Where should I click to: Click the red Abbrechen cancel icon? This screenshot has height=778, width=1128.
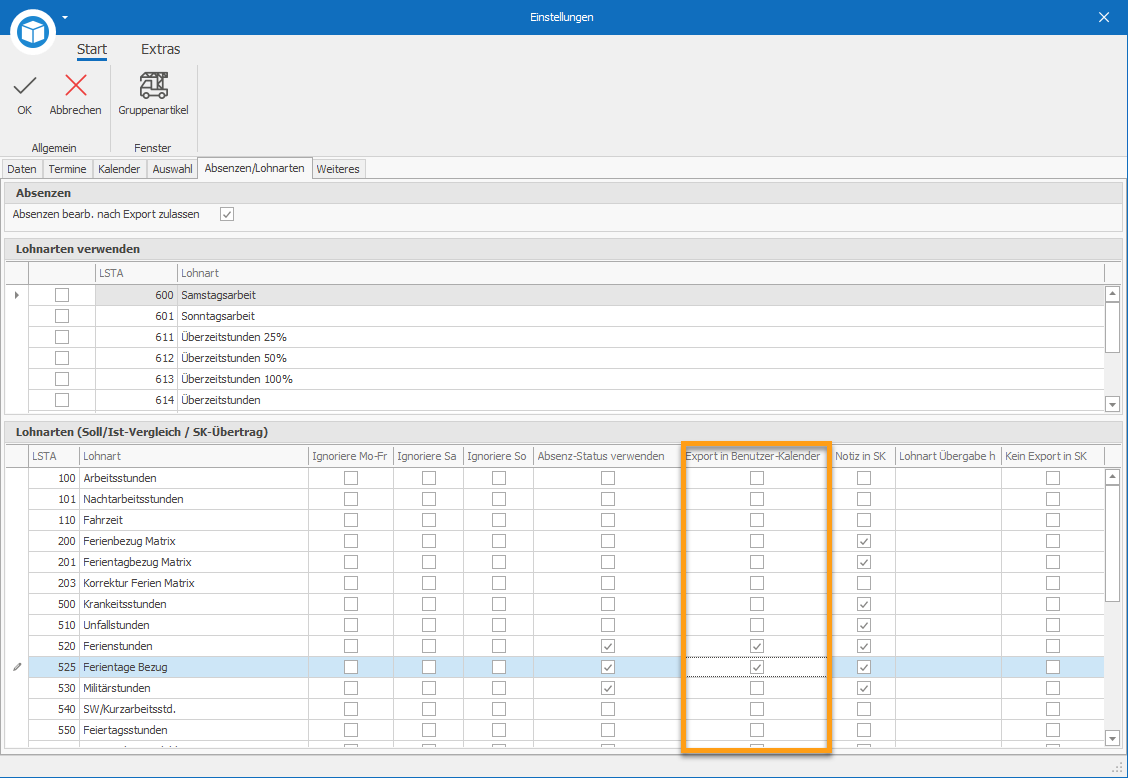coord(76,86)
